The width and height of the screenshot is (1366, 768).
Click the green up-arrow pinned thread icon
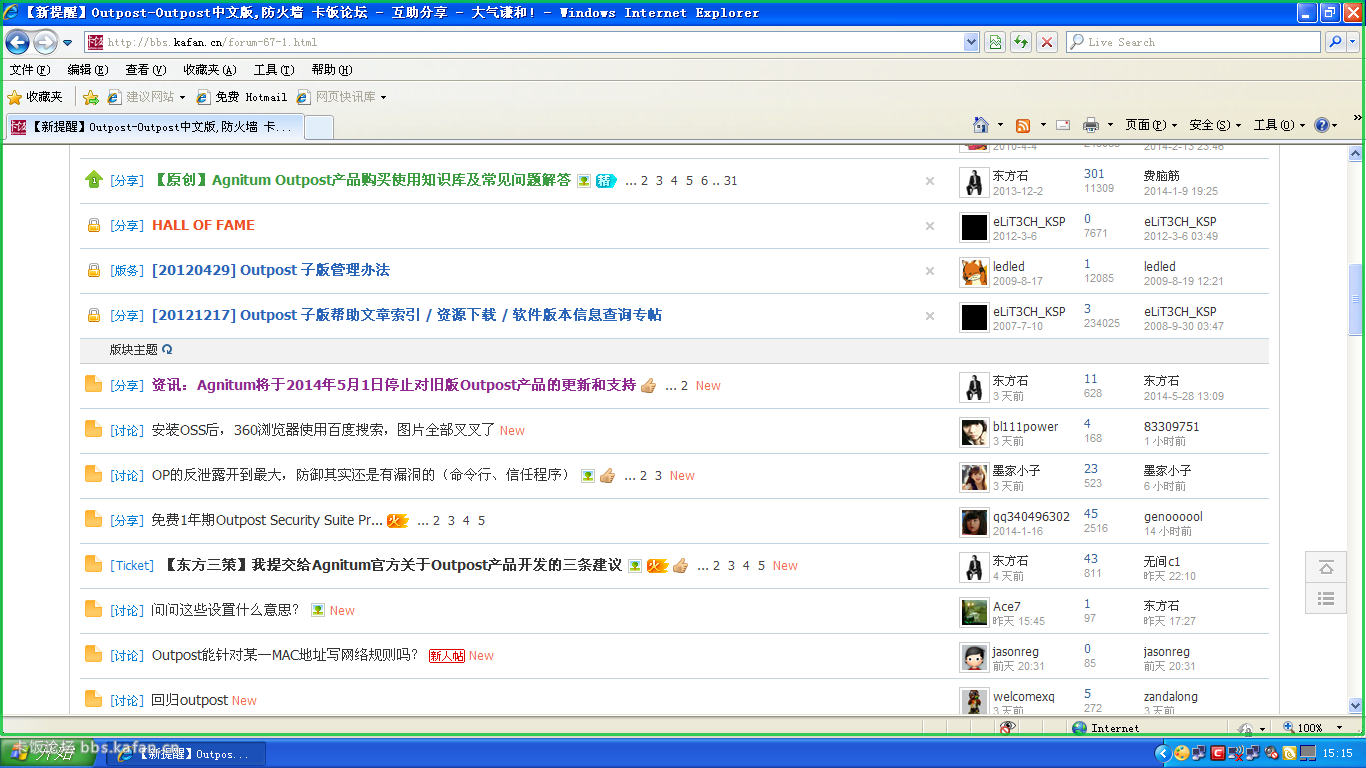pos(94,179)
